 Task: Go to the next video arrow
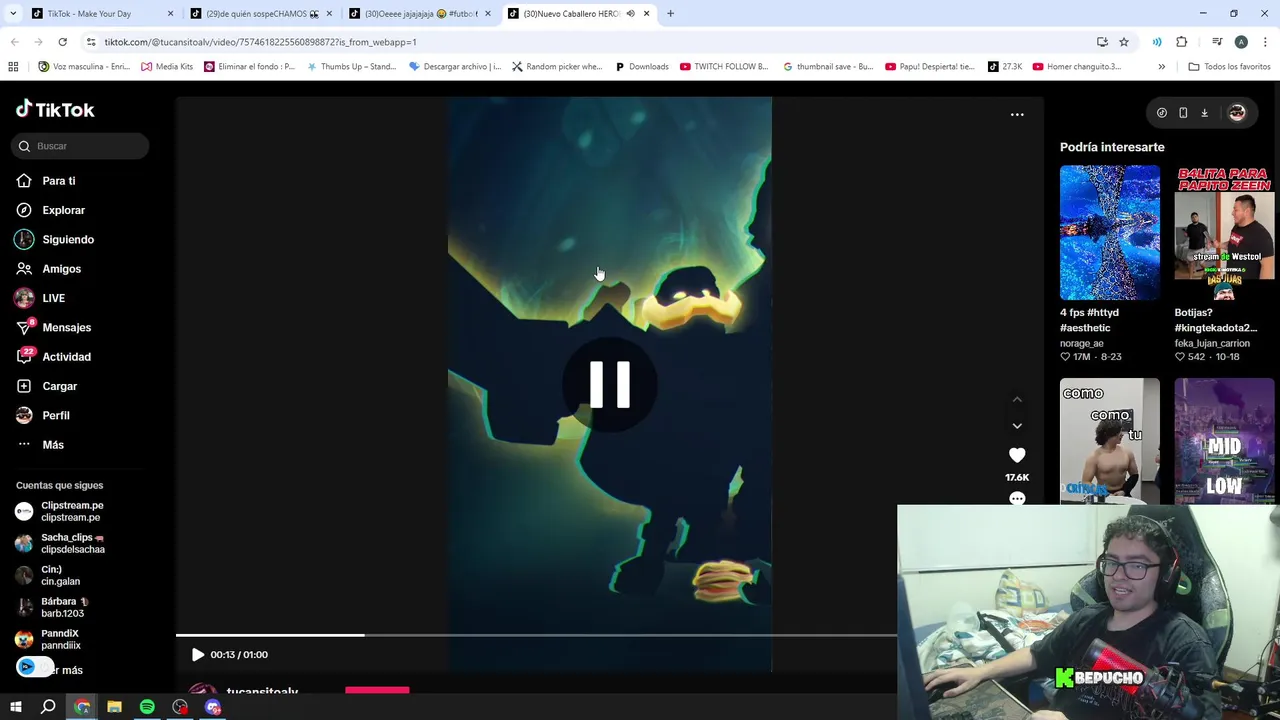[x=1017, y=426]
